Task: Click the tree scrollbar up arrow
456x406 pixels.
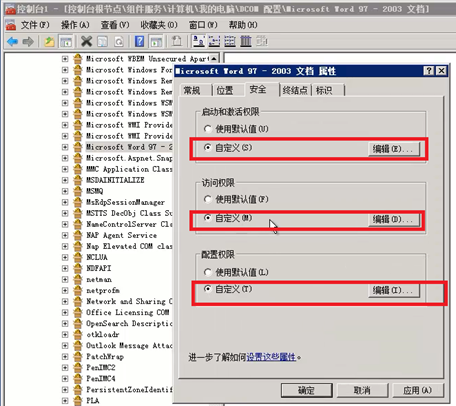Action: point(214,59)
